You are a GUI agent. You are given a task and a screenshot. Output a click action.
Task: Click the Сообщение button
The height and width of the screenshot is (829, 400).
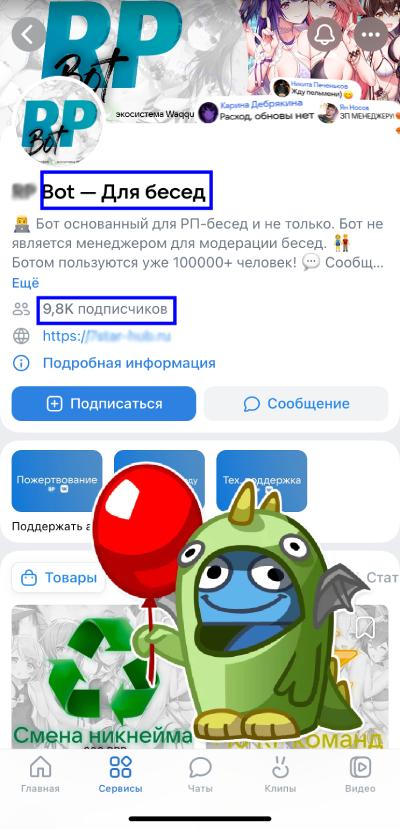(296, 403)
